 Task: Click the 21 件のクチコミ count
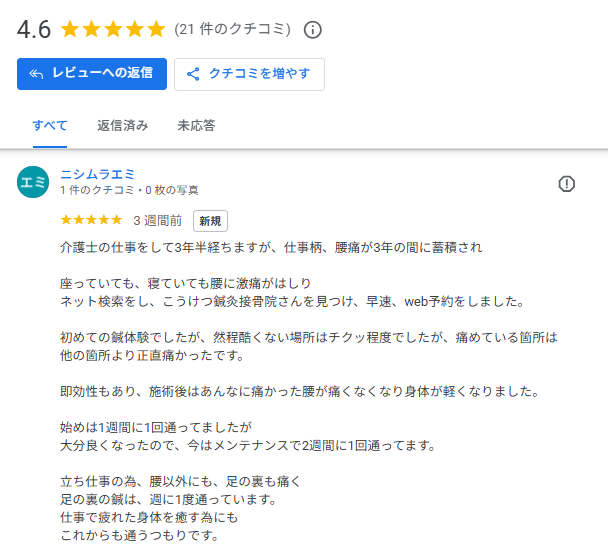(233, 29)
